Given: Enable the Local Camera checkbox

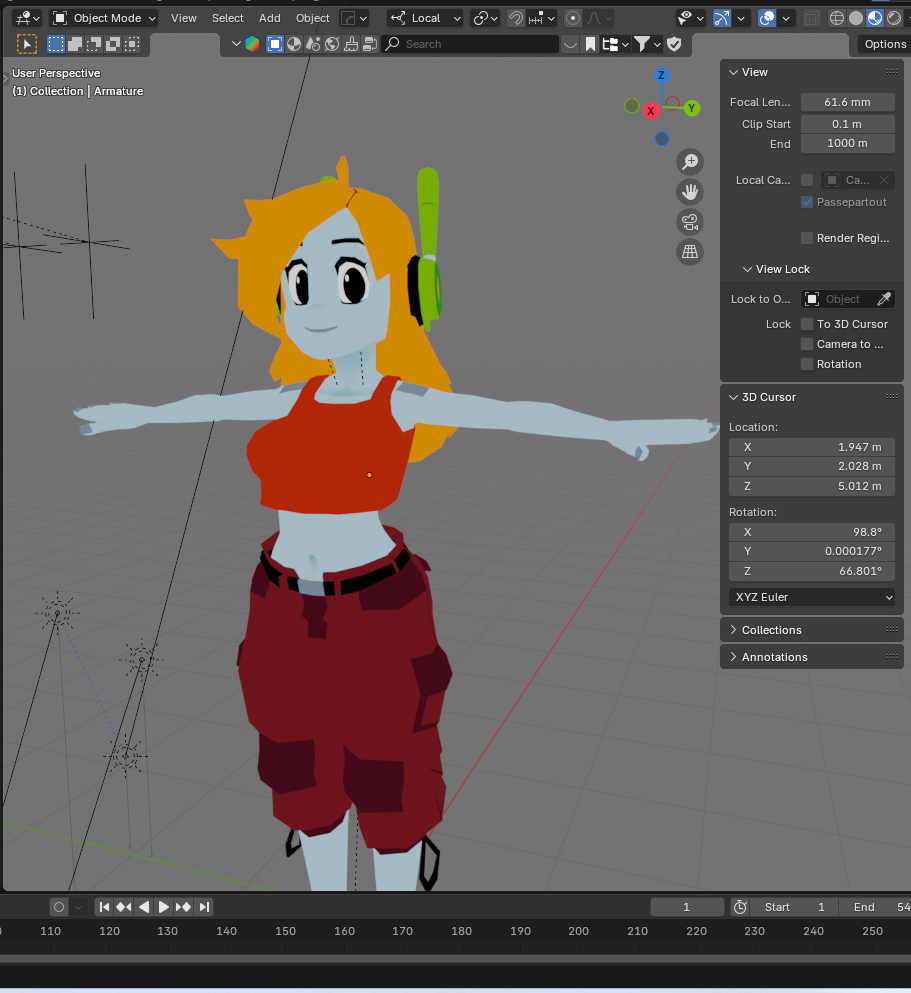Looking at the screenshot, I should coord(807,180).
